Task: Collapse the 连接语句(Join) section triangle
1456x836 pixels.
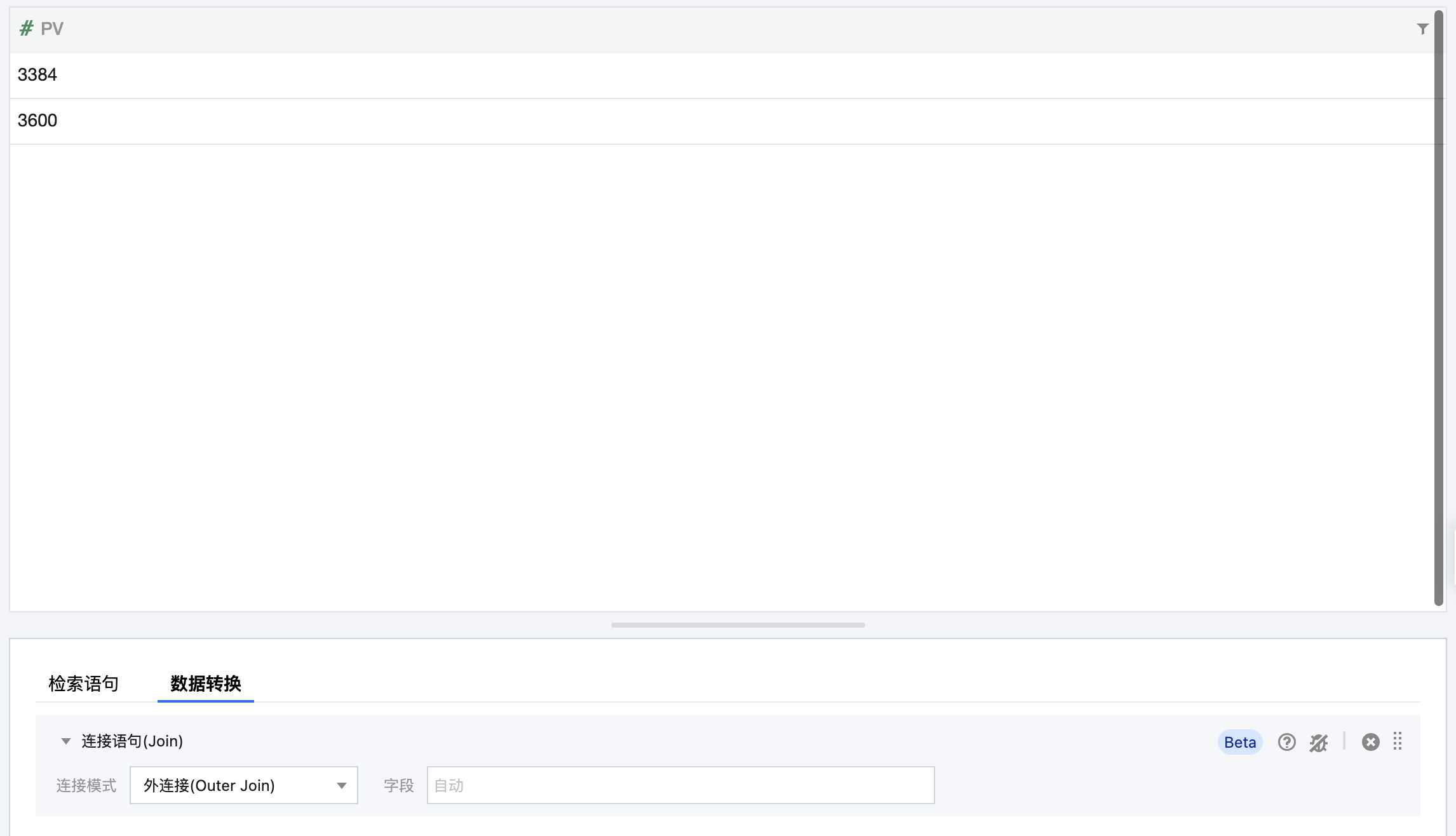Action: [x=65, y=741]
